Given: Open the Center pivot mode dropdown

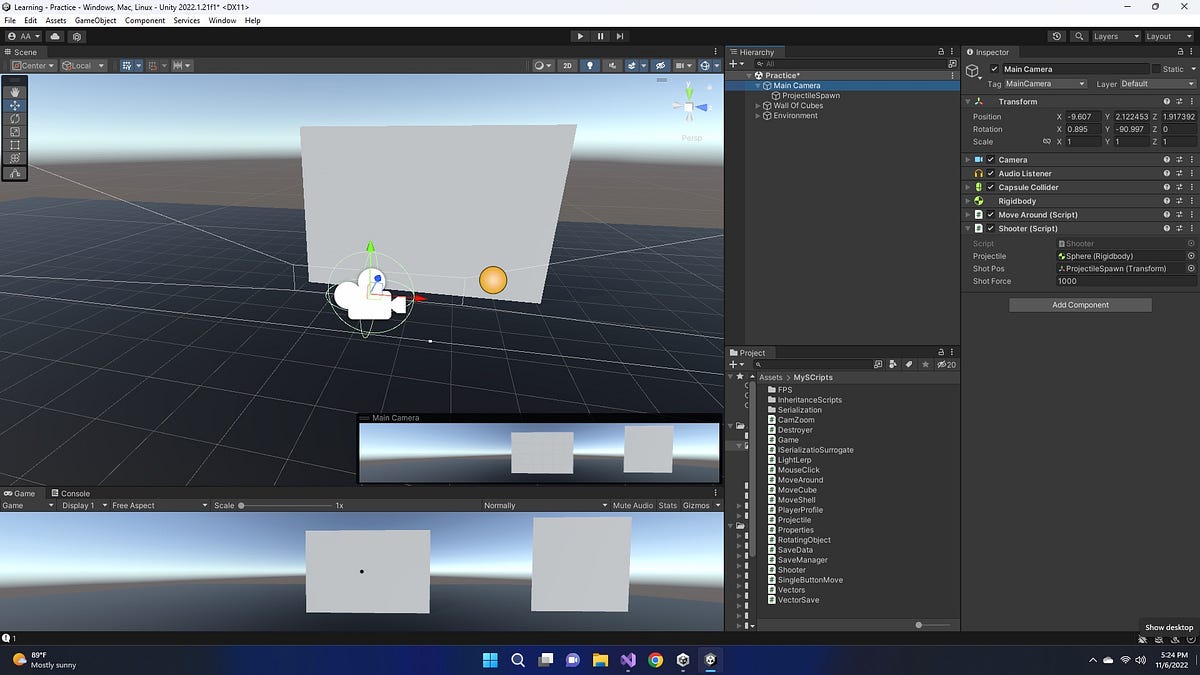Looking at the screenshot, I should click(x=31, y=65).
